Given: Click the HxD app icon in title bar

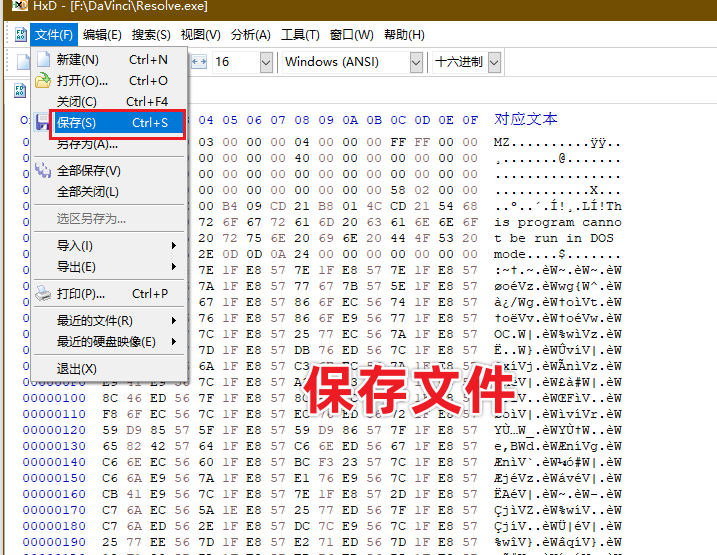Looking at the screenshot, I should click(19, 5).
